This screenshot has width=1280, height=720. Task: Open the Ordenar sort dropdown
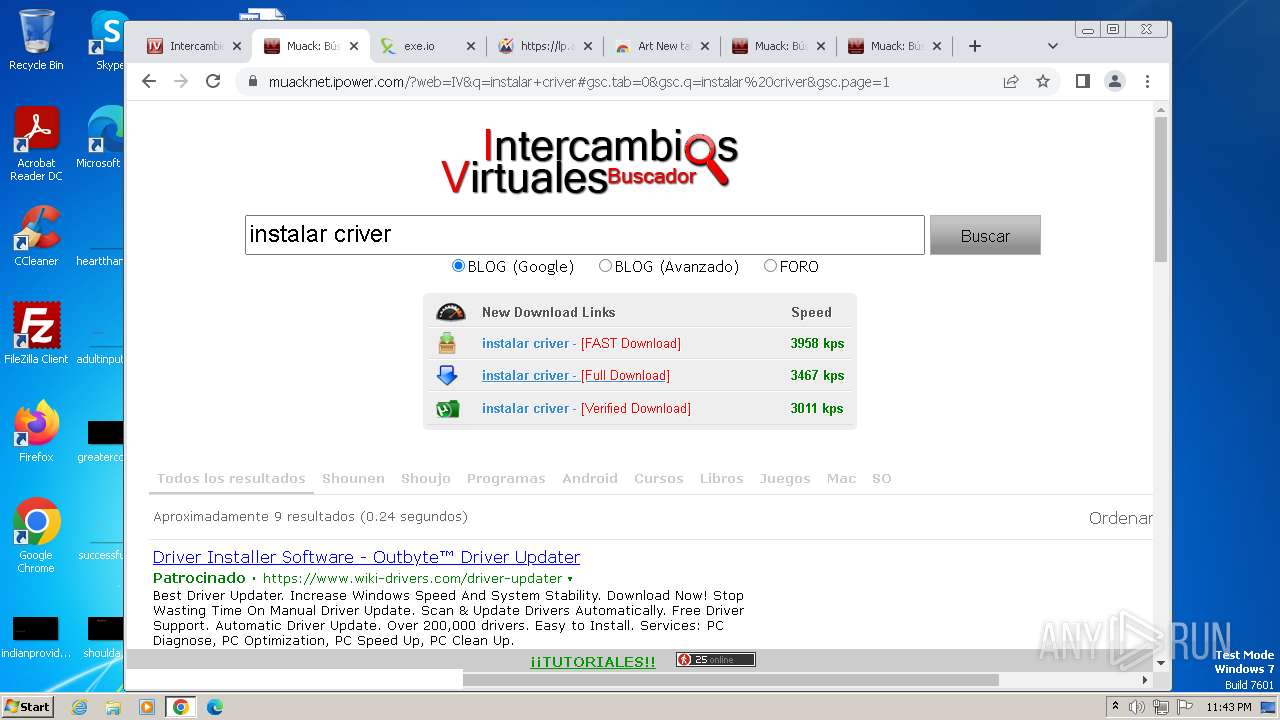point(1120,518)
